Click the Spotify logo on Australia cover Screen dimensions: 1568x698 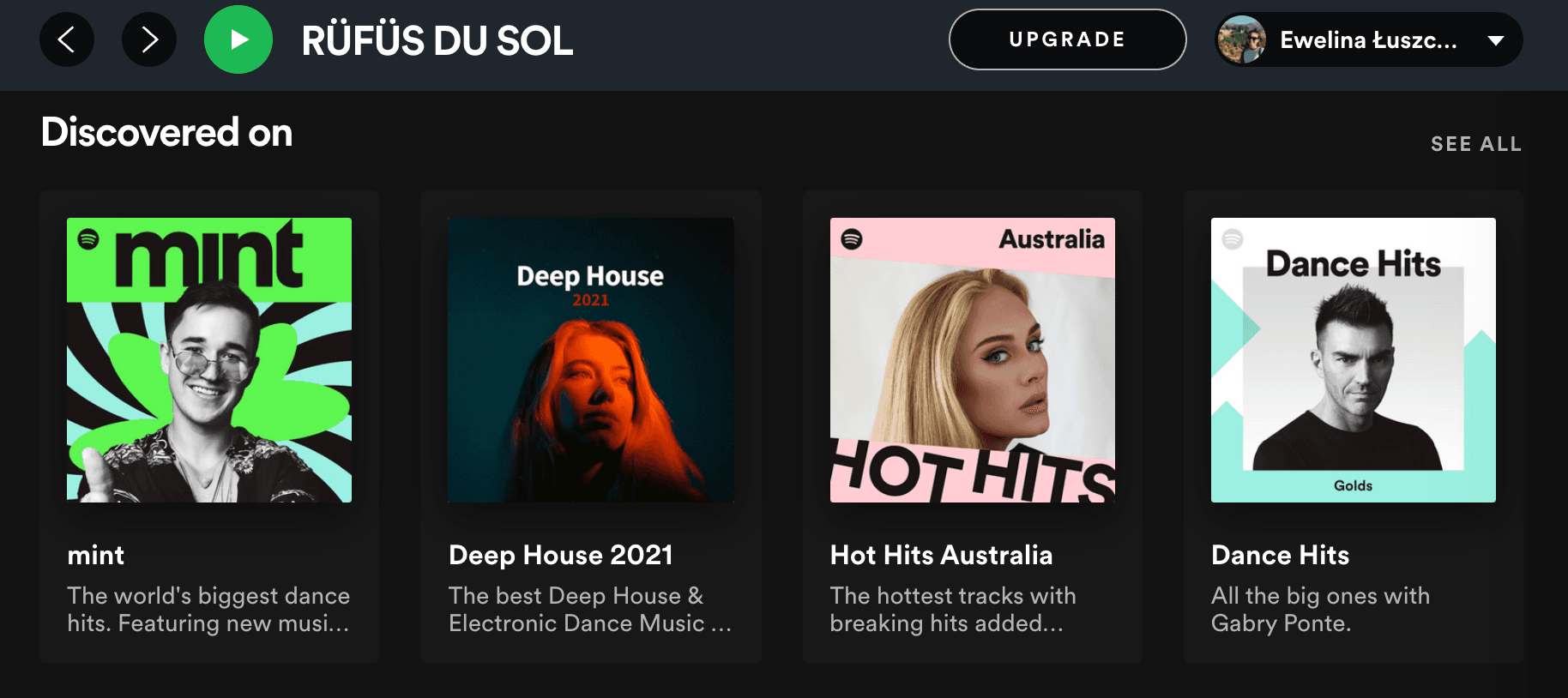852,238
